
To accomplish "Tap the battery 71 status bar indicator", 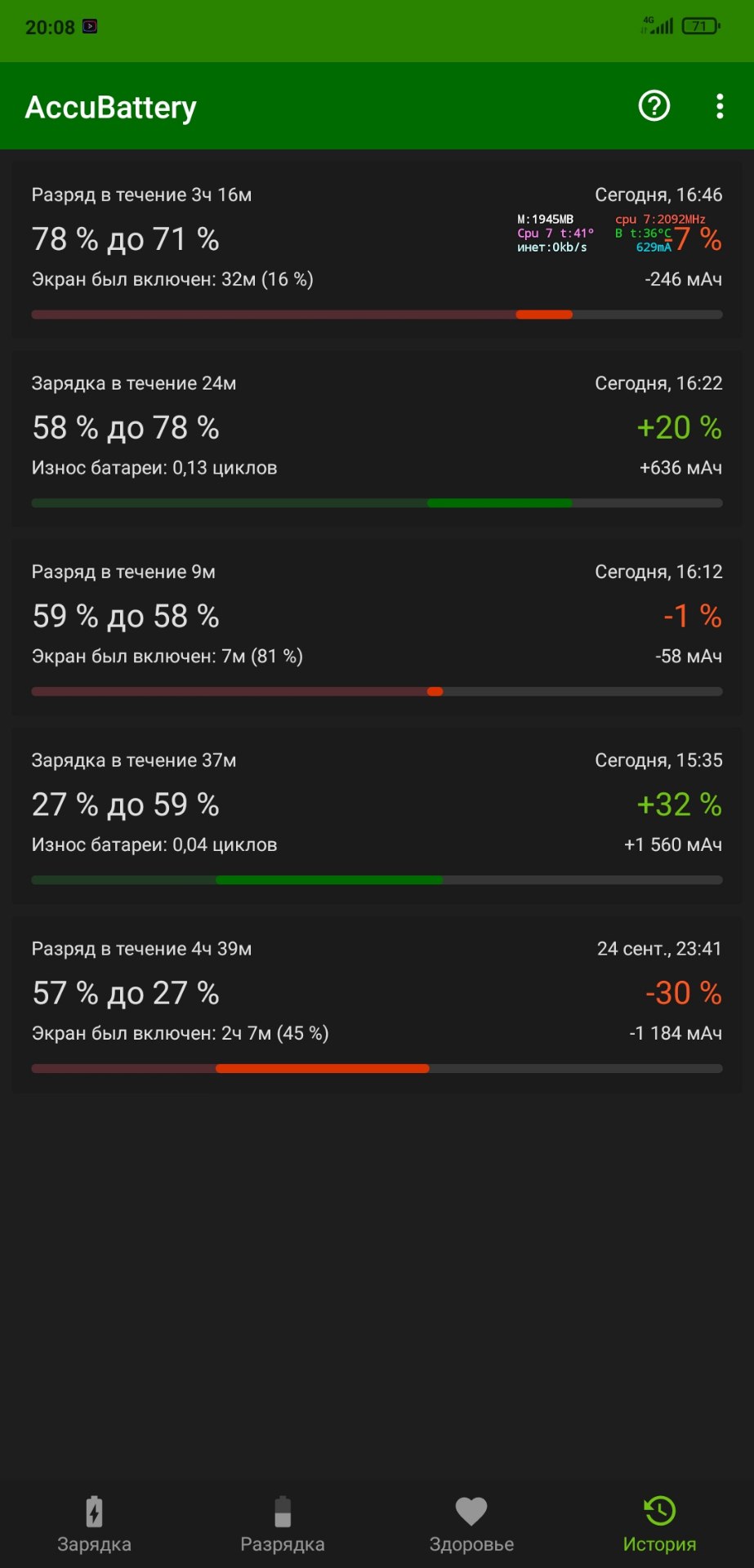I will click(701, 26).
